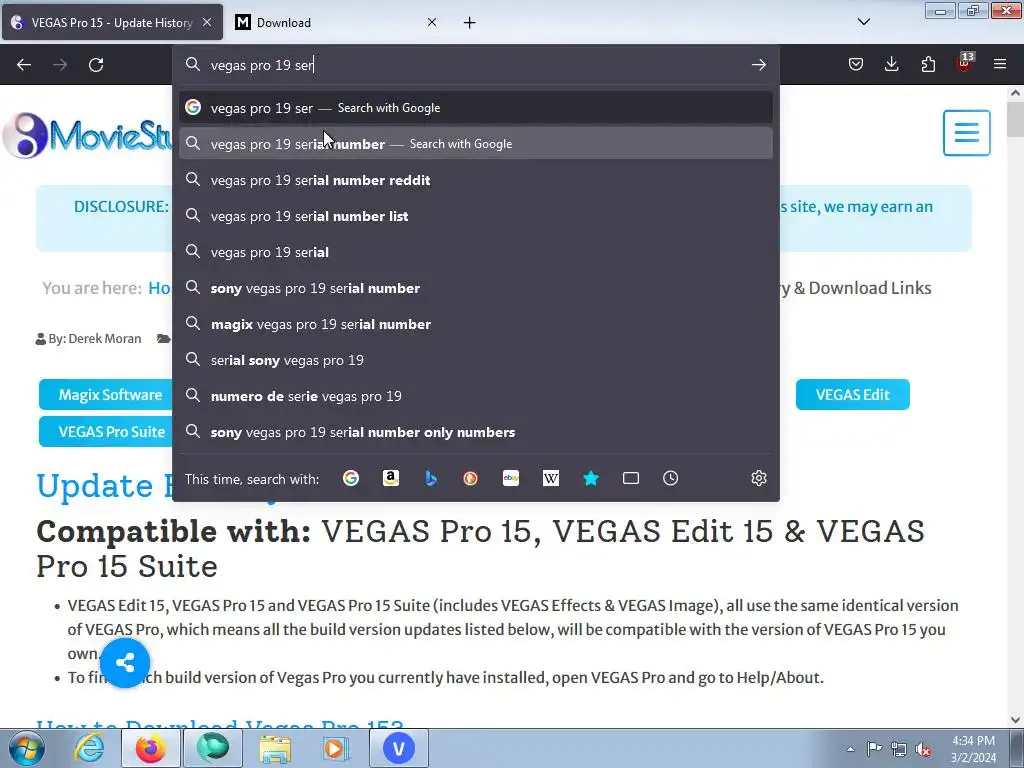Search this time with Amazon
Screen dimensions: 1024x768
[x=391, y=479]
